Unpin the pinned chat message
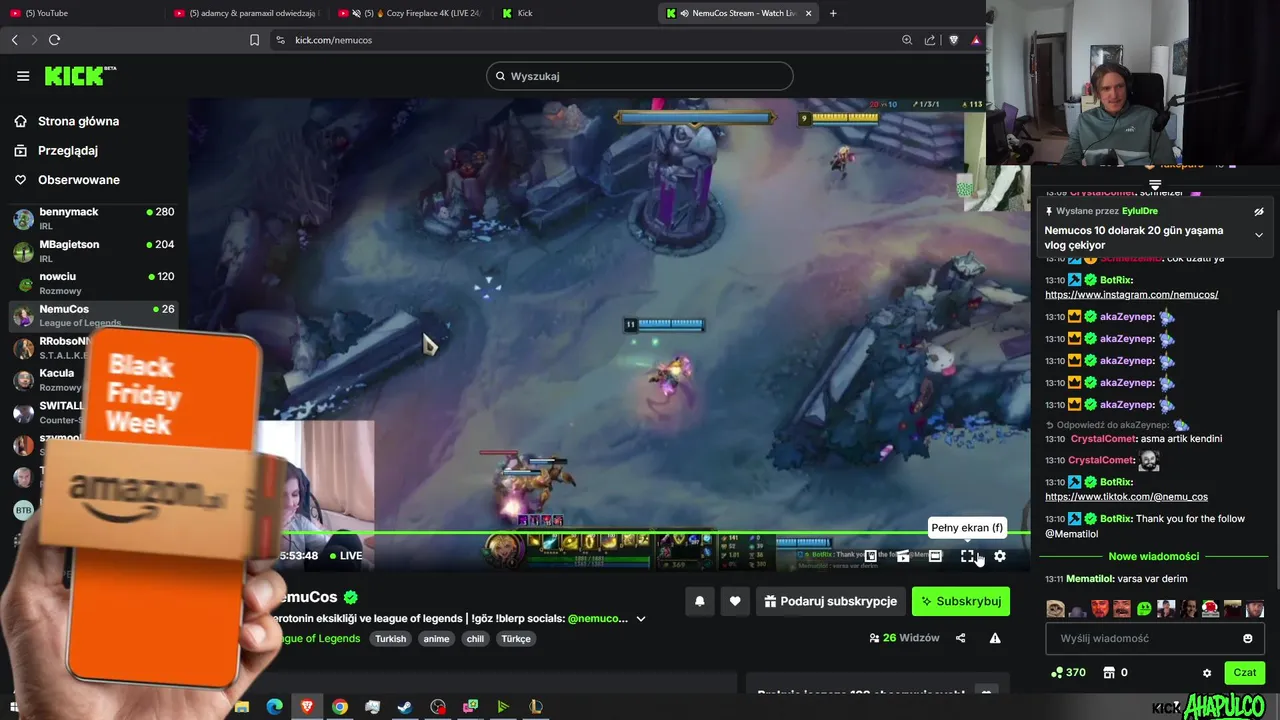 (1259, 211)
